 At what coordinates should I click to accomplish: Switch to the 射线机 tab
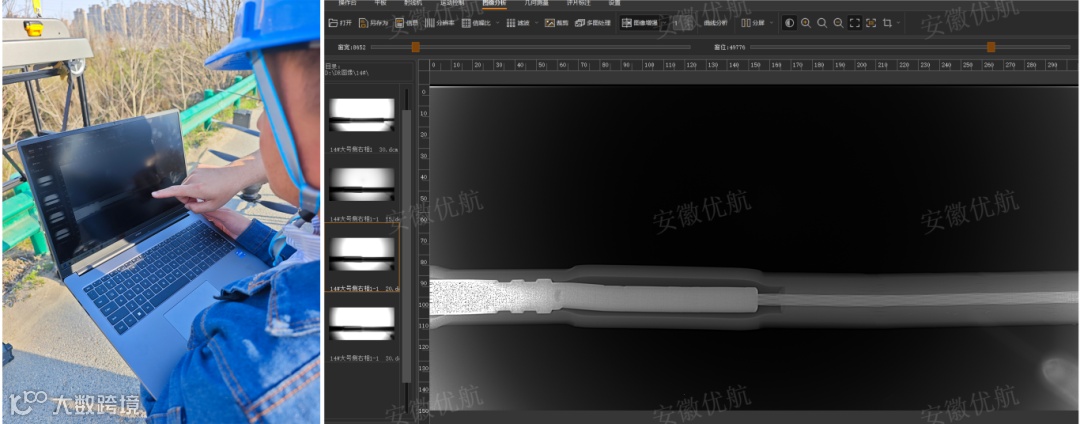(x=413, y=3)
